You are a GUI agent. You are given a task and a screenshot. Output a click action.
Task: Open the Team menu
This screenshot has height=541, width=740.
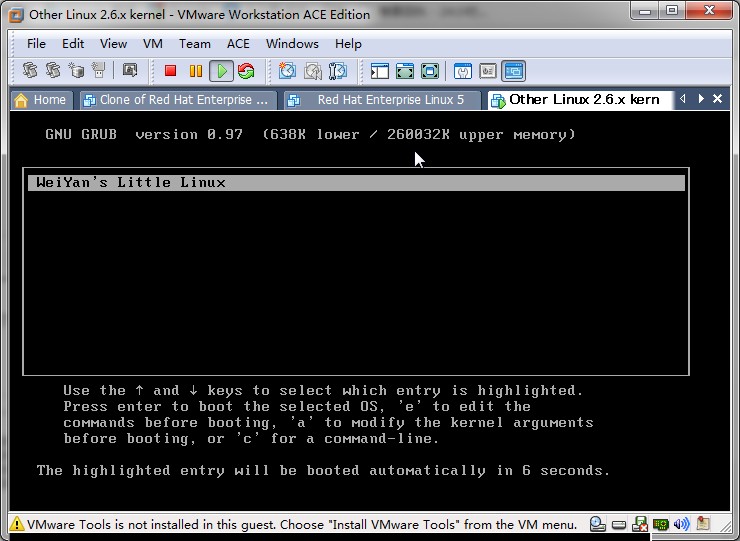pyautogui.click(x=194, y=44)
